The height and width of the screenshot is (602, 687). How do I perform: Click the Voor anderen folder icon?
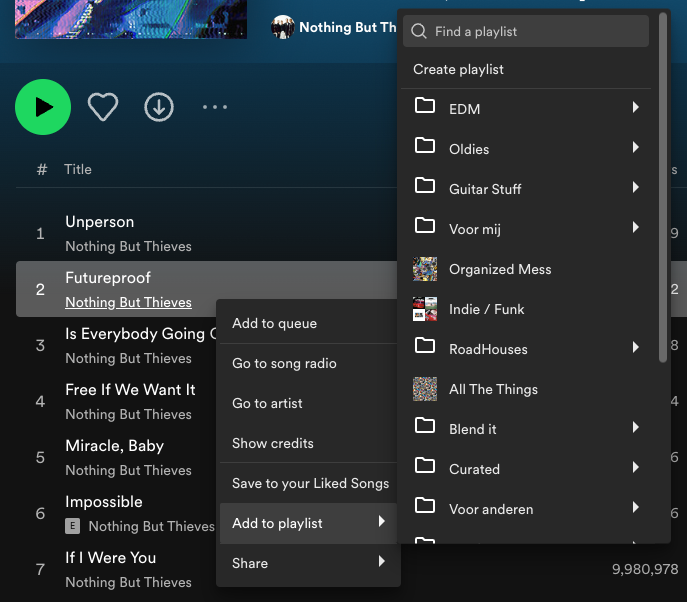425,506
